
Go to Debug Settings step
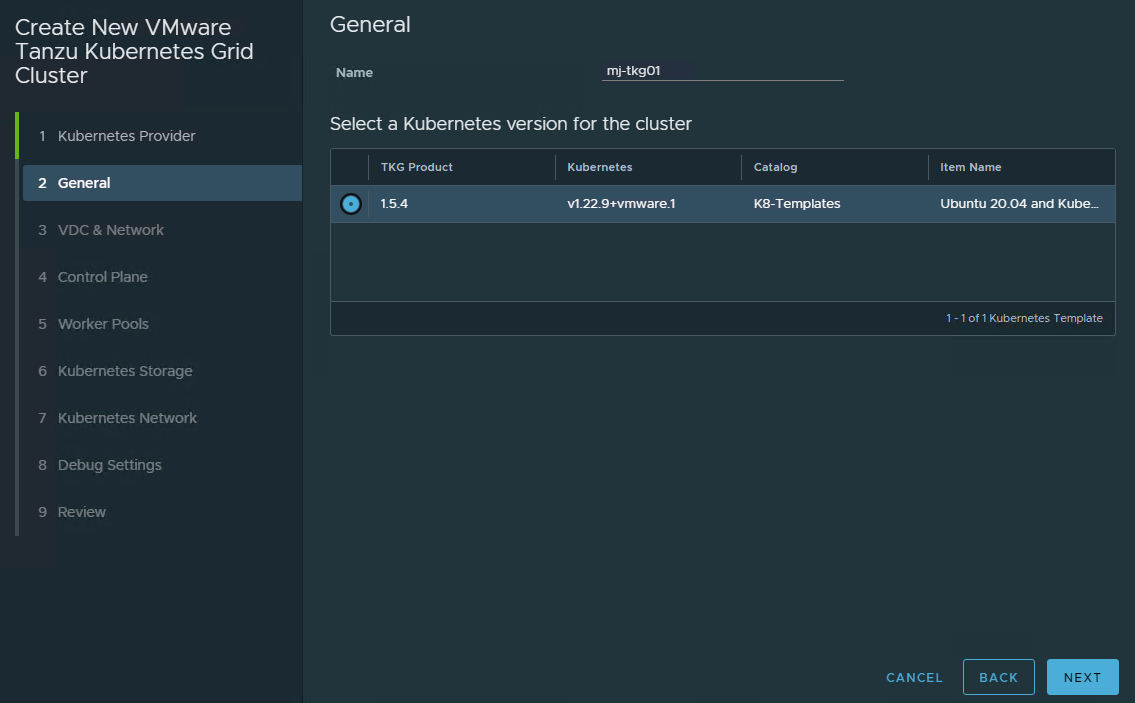tap(109, 465)
